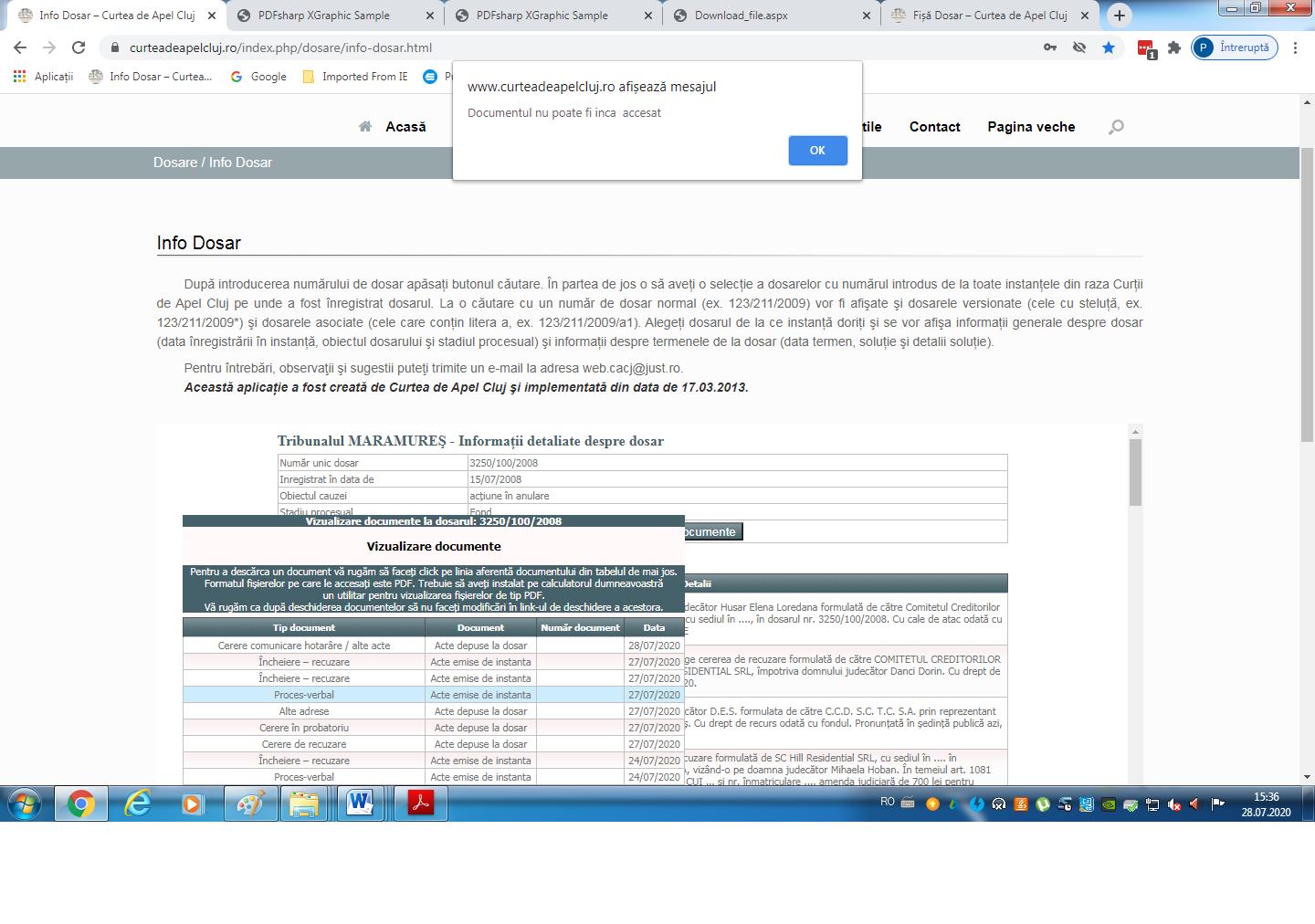Open a new browser tab

[1119, 16]
